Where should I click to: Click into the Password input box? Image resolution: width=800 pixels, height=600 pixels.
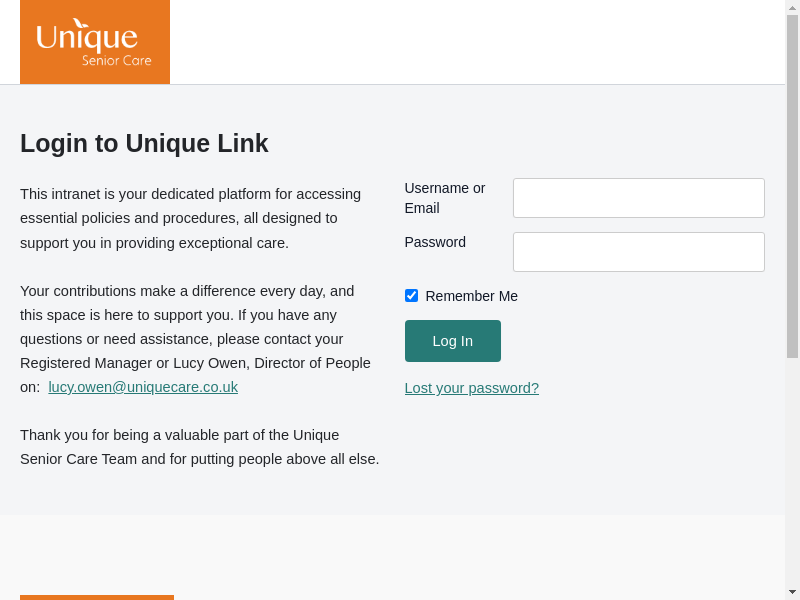[638, 252]
